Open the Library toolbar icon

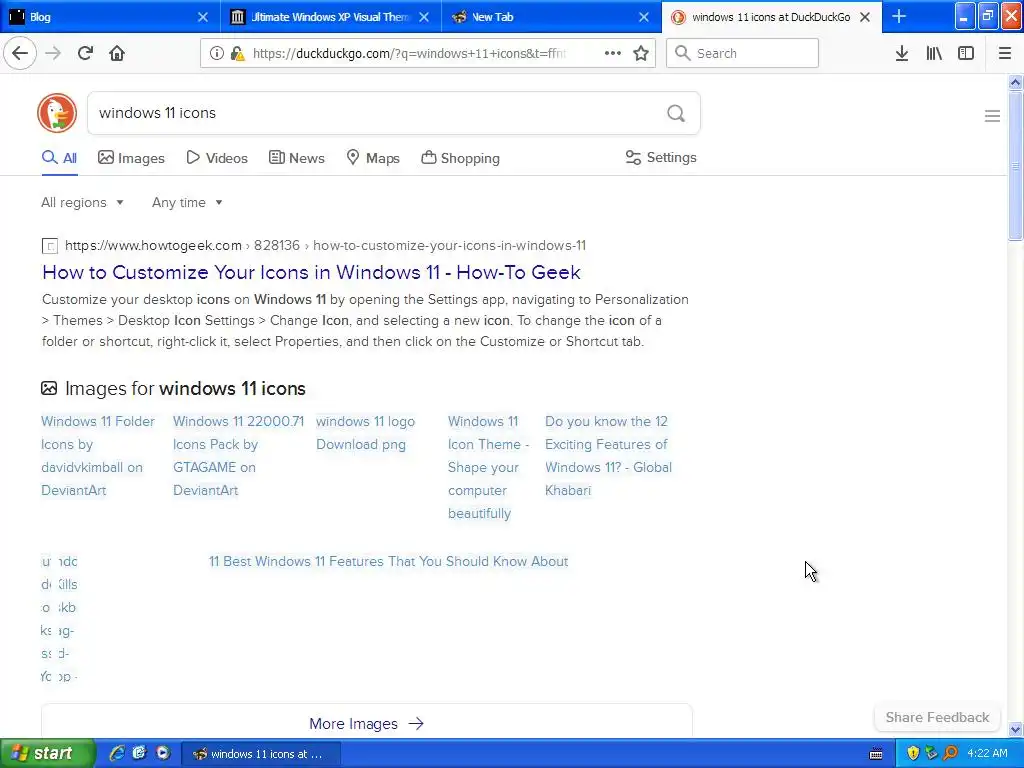coord(934,54)
